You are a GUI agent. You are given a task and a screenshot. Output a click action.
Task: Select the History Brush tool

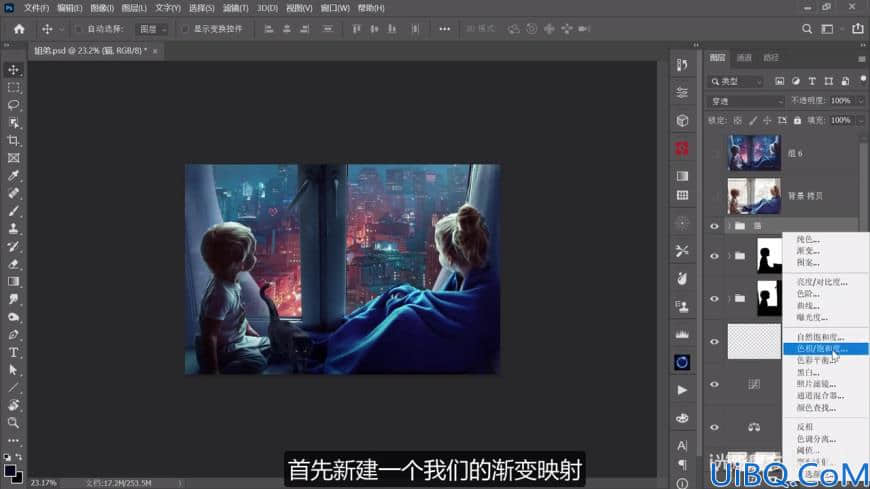(13, 246)
